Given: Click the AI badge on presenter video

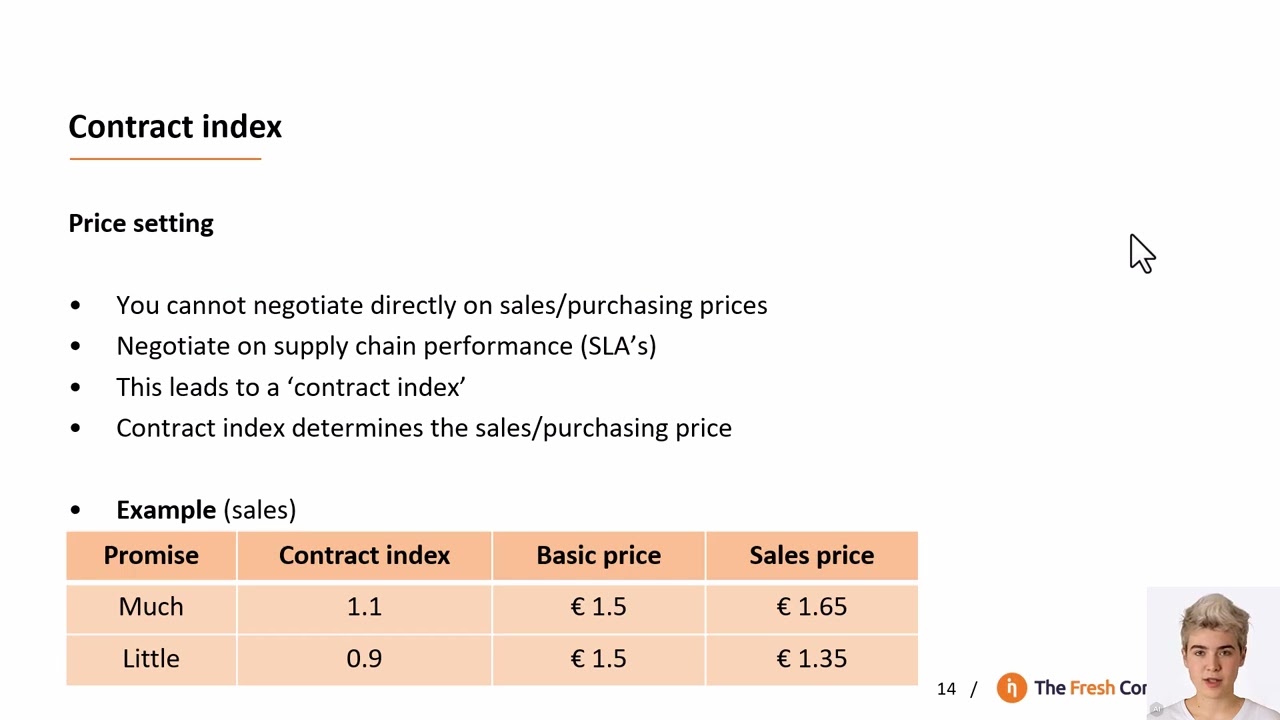Looking at the screenshot, I should [x=1156, y=709].
